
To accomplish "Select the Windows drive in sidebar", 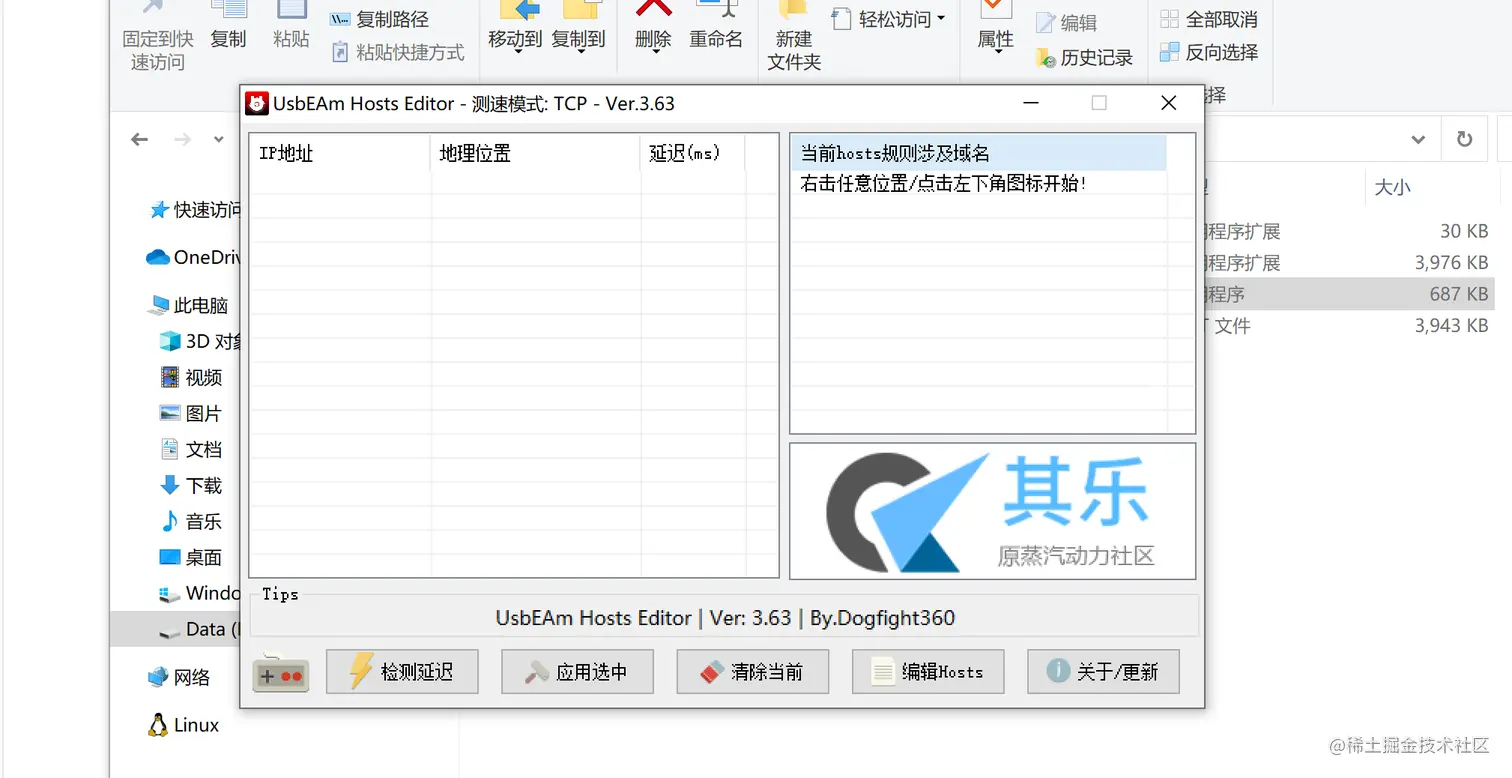I will [x=200, y=593].
